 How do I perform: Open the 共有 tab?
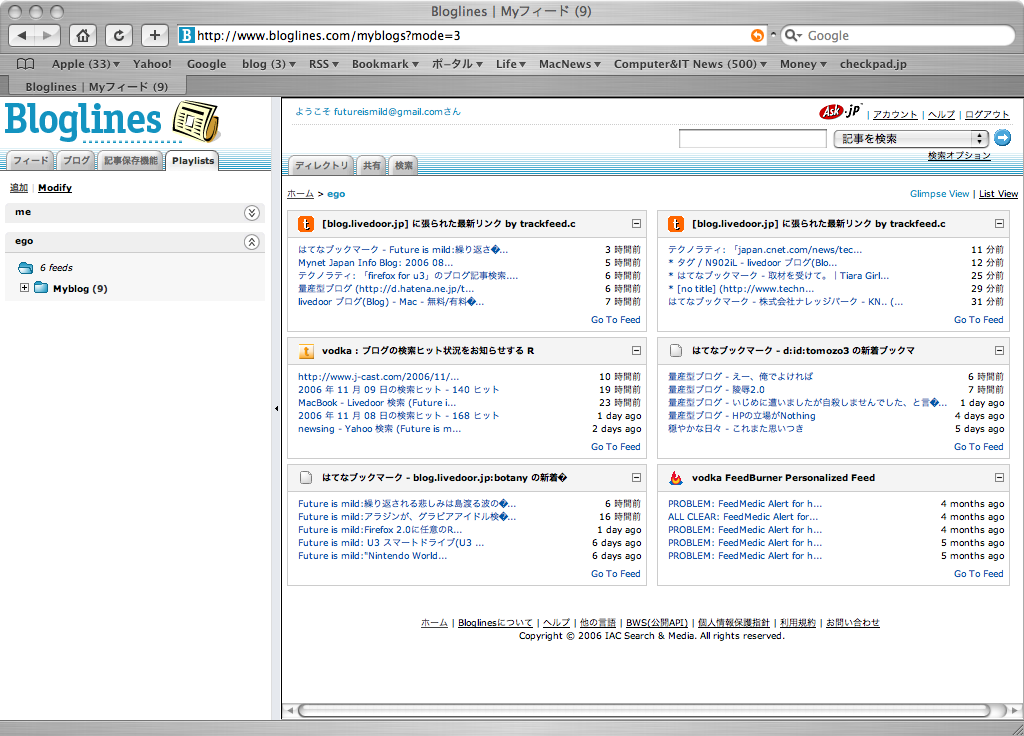372,166
